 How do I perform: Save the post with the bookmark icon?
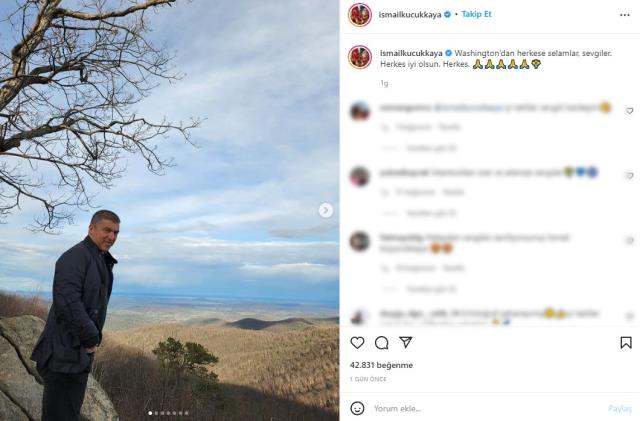626,343
